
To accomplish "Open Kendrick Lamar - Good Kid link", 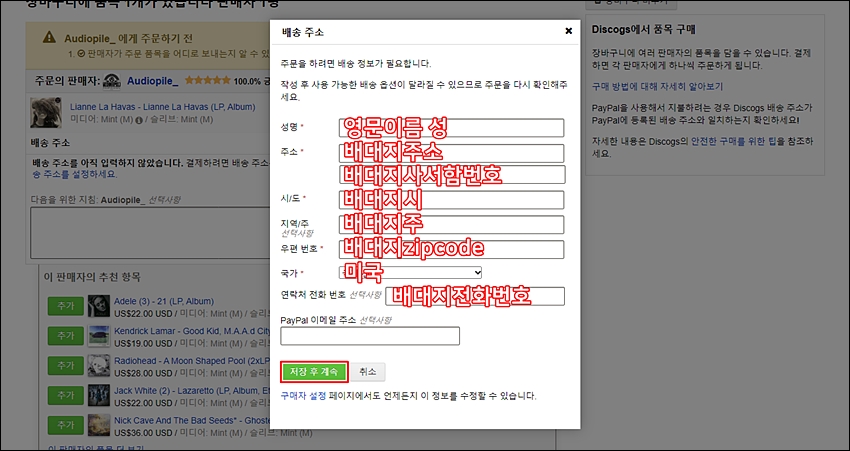I will click(x=192, y=331).
